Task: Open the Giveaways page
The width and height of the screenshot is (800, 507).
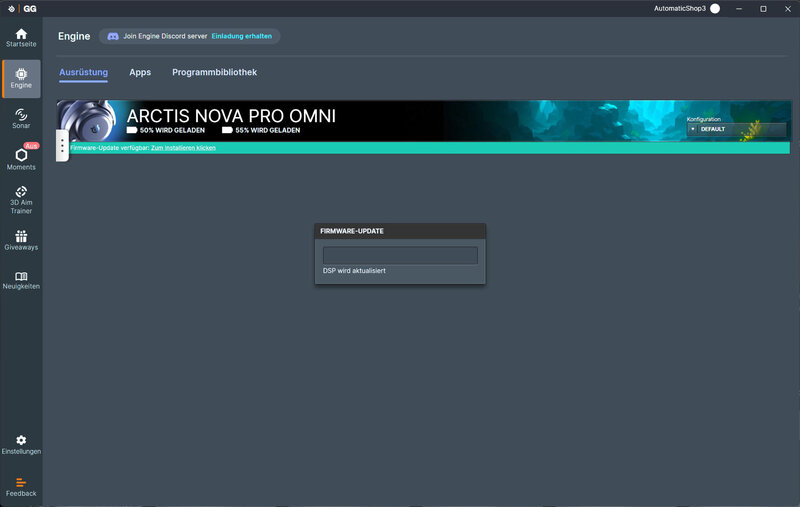Action: tap(21, 241)
